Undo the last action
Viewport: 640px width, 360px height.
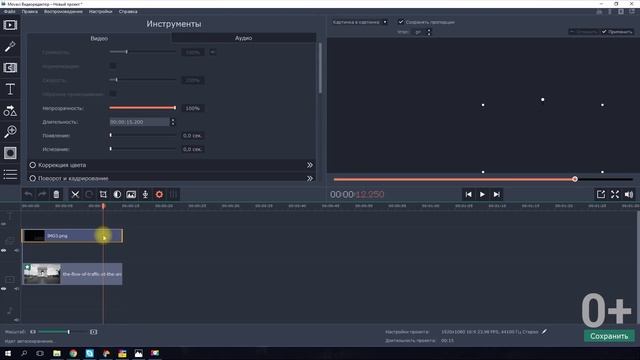tap(28, 195)
